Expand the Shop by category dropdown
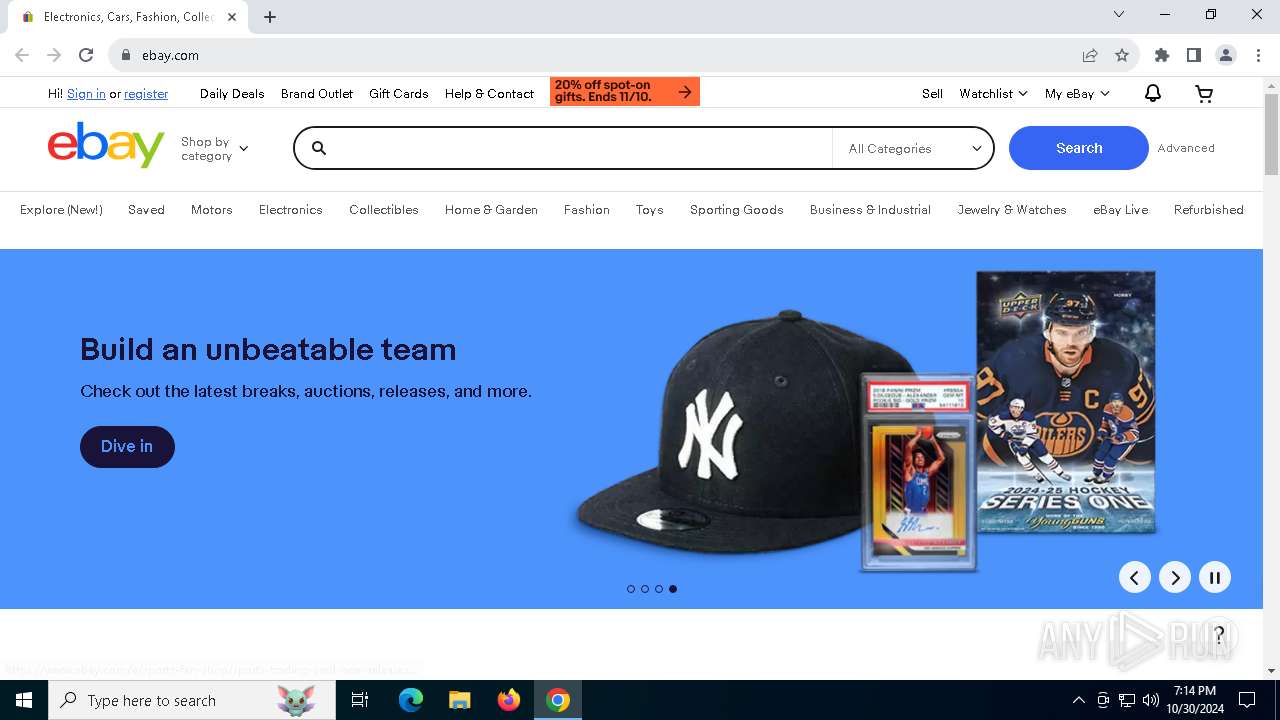 click(x=214, y=148)
